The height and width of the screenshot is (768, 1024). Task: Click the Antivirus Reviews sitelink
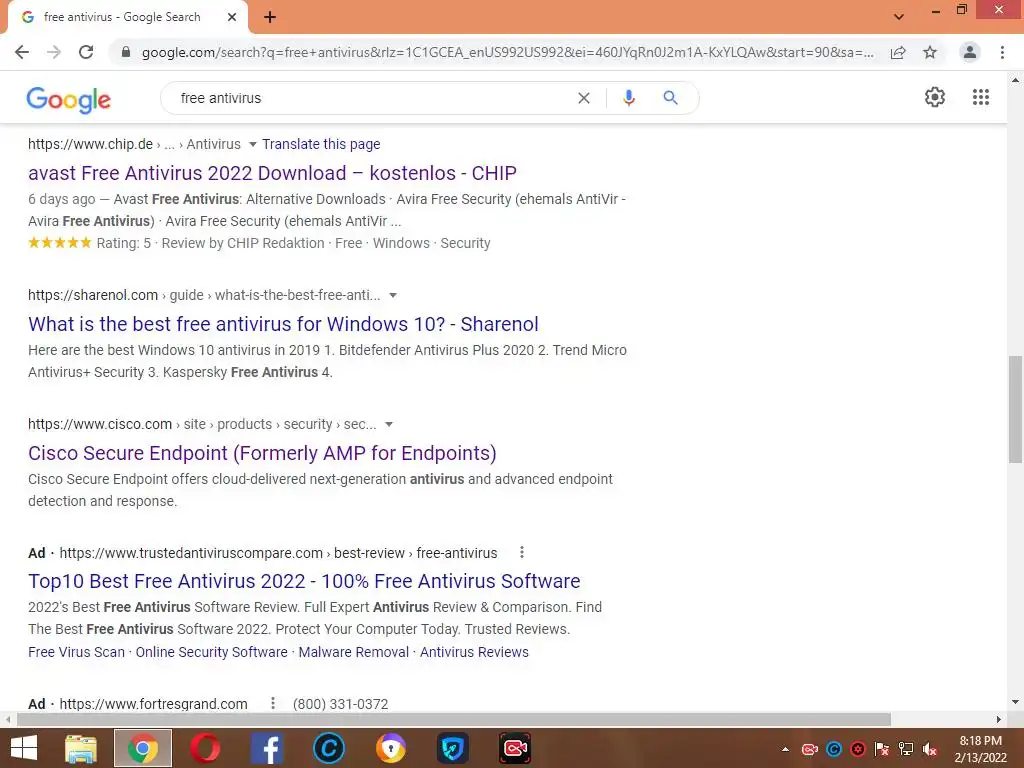coord(474,652)
